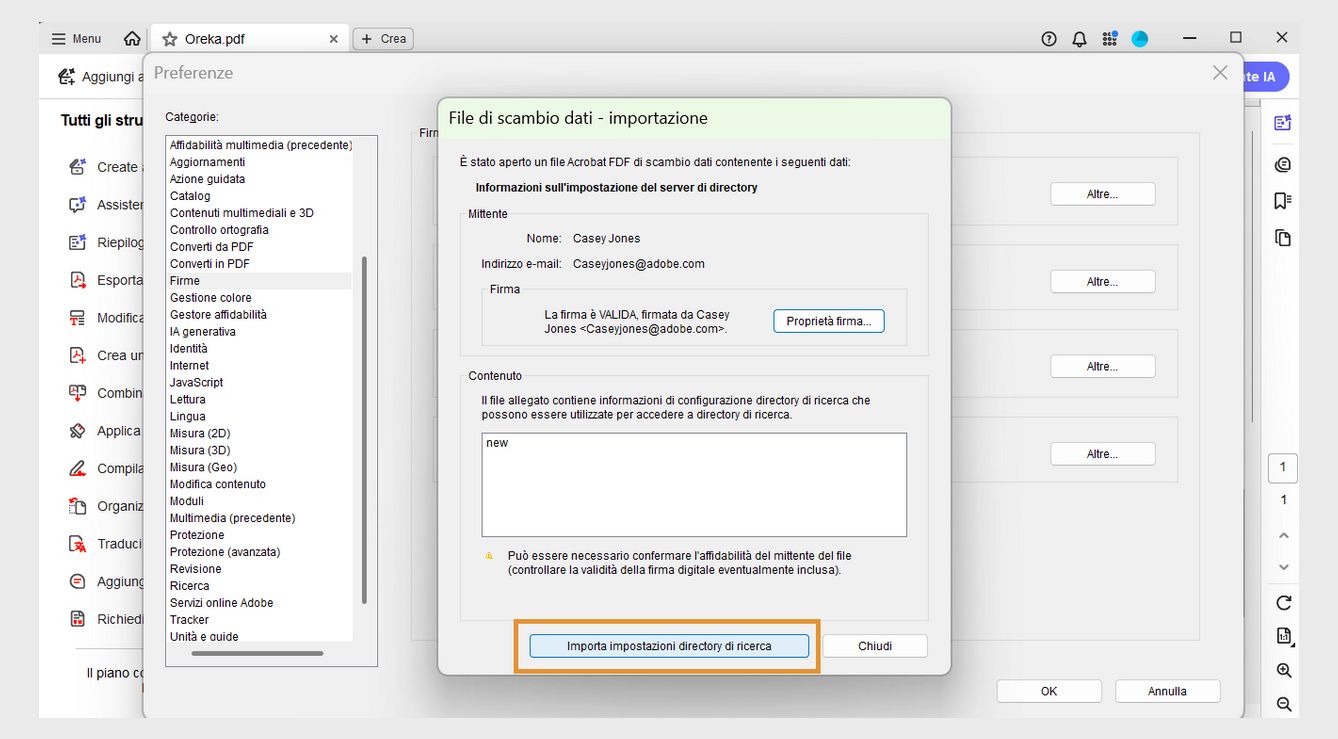Open Proprietà firma details
This screenshot has width=1338, height=739.
pyautogui.click(x=829, y=321)
